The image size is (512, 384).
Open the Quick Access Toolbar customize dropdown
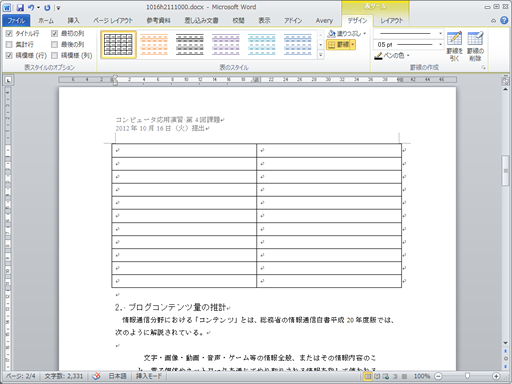pos(58,8)
